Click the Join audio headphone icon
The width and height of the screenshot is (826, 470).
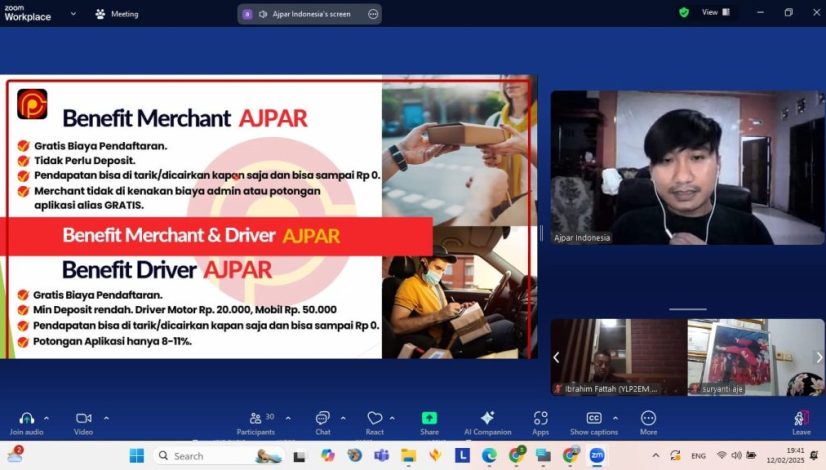point(26,418)
